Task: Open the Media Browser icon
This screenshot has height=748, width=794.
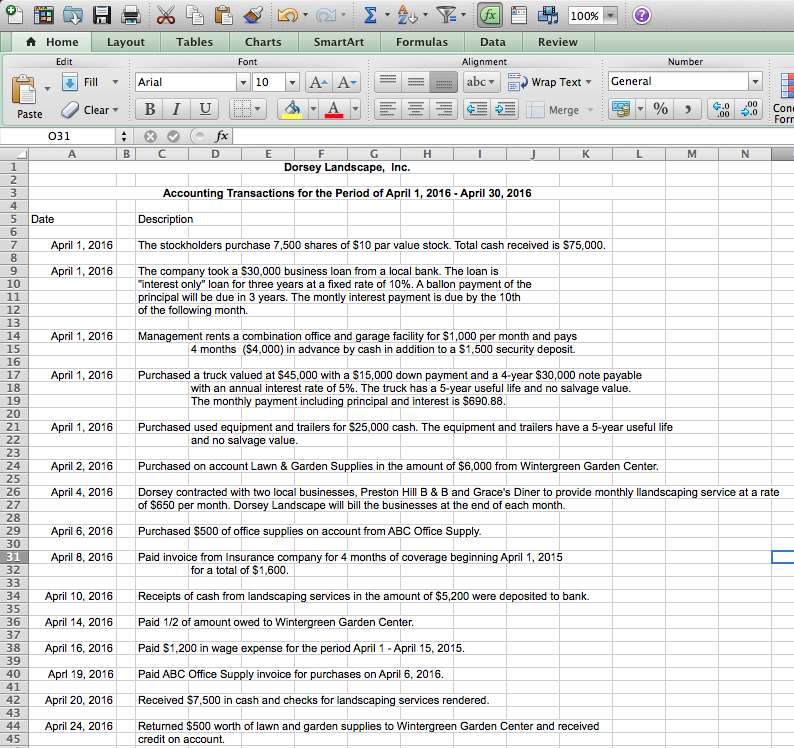Action: 547,15
